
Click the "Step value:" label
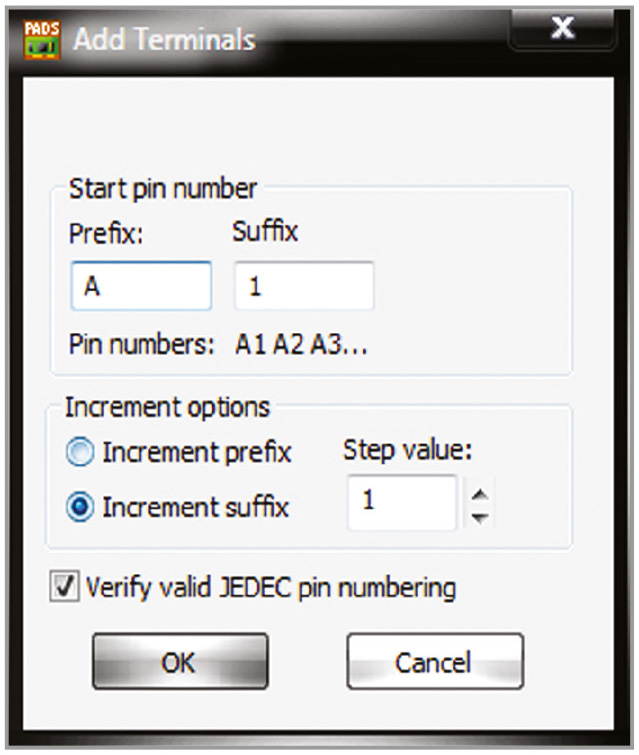(x=407, y=451)
